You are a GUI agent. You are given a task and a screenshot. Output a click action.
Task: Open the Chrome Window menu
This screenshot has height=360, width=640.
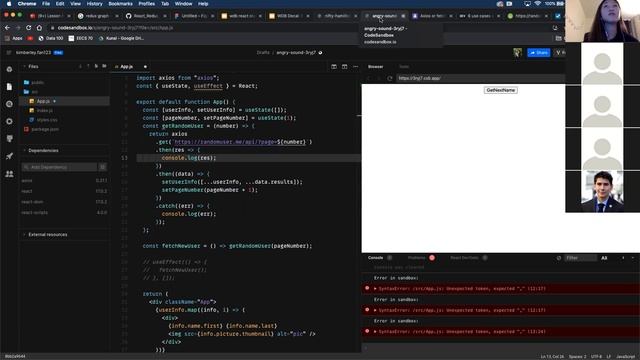183,4
